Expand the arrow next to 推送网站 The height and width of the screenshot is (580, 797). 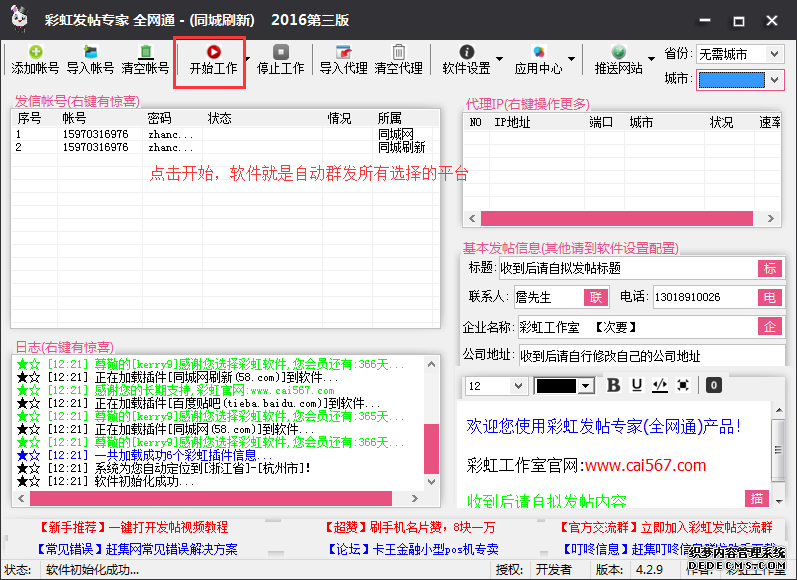652,59
